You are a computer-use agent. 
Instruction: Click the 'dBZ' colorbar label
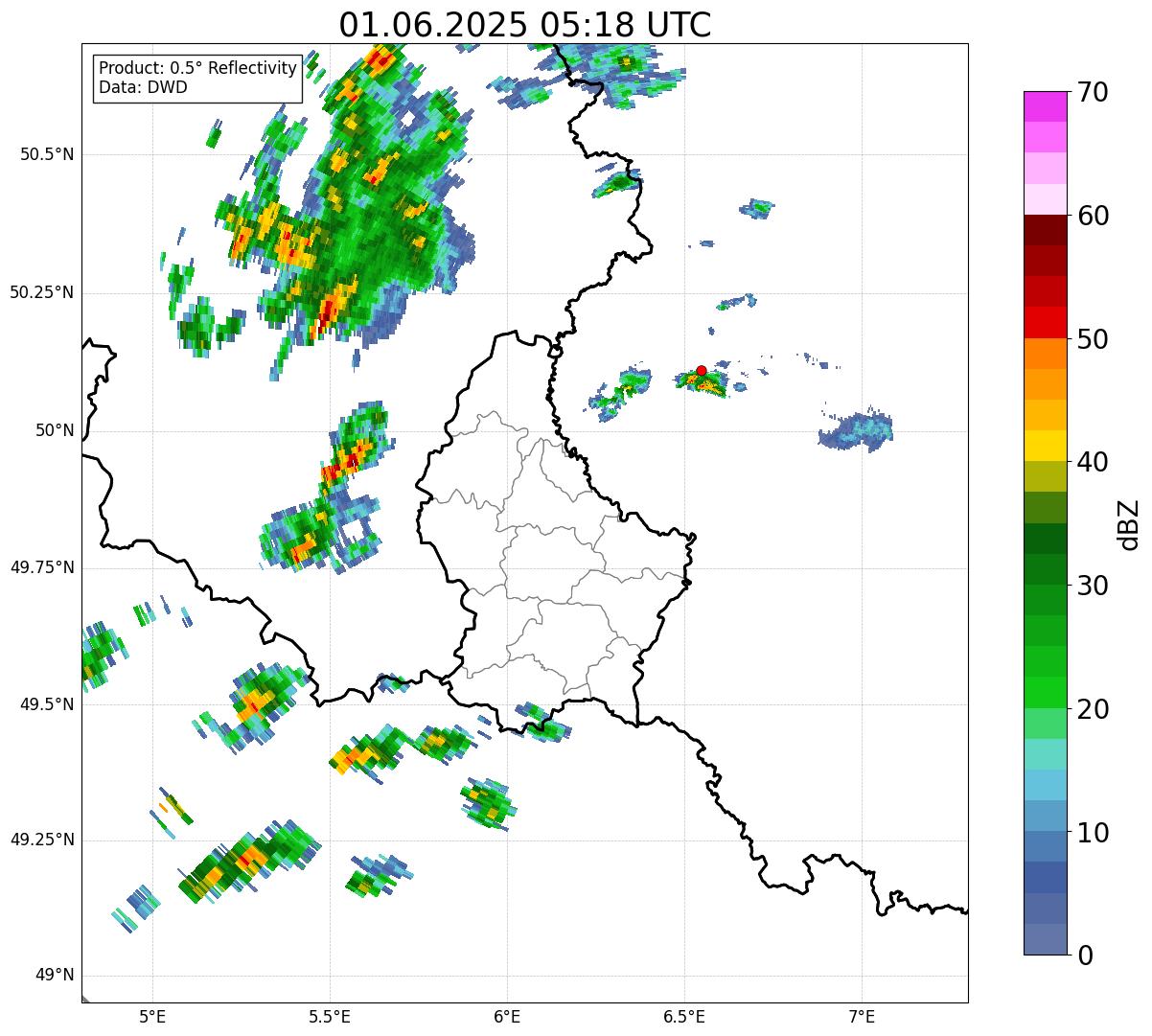tap(1129, 523)
